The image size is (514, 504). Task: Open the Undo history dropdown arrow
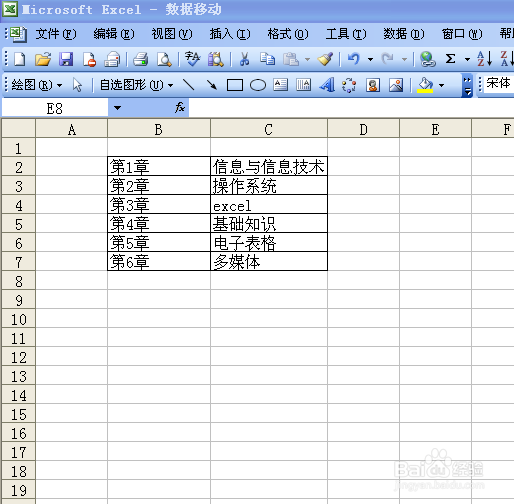tap(370, 60)
